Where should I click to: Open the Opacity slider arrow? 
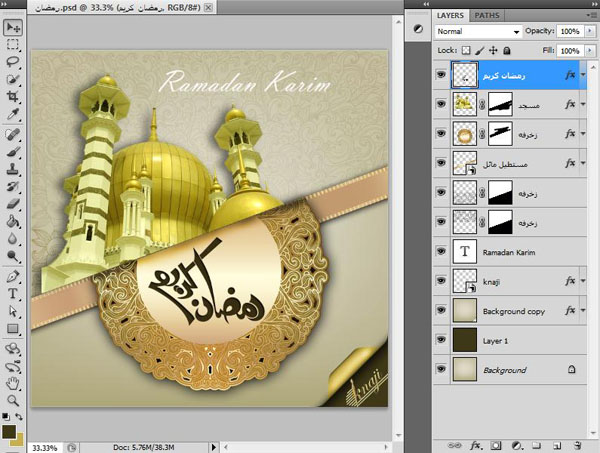590,32
